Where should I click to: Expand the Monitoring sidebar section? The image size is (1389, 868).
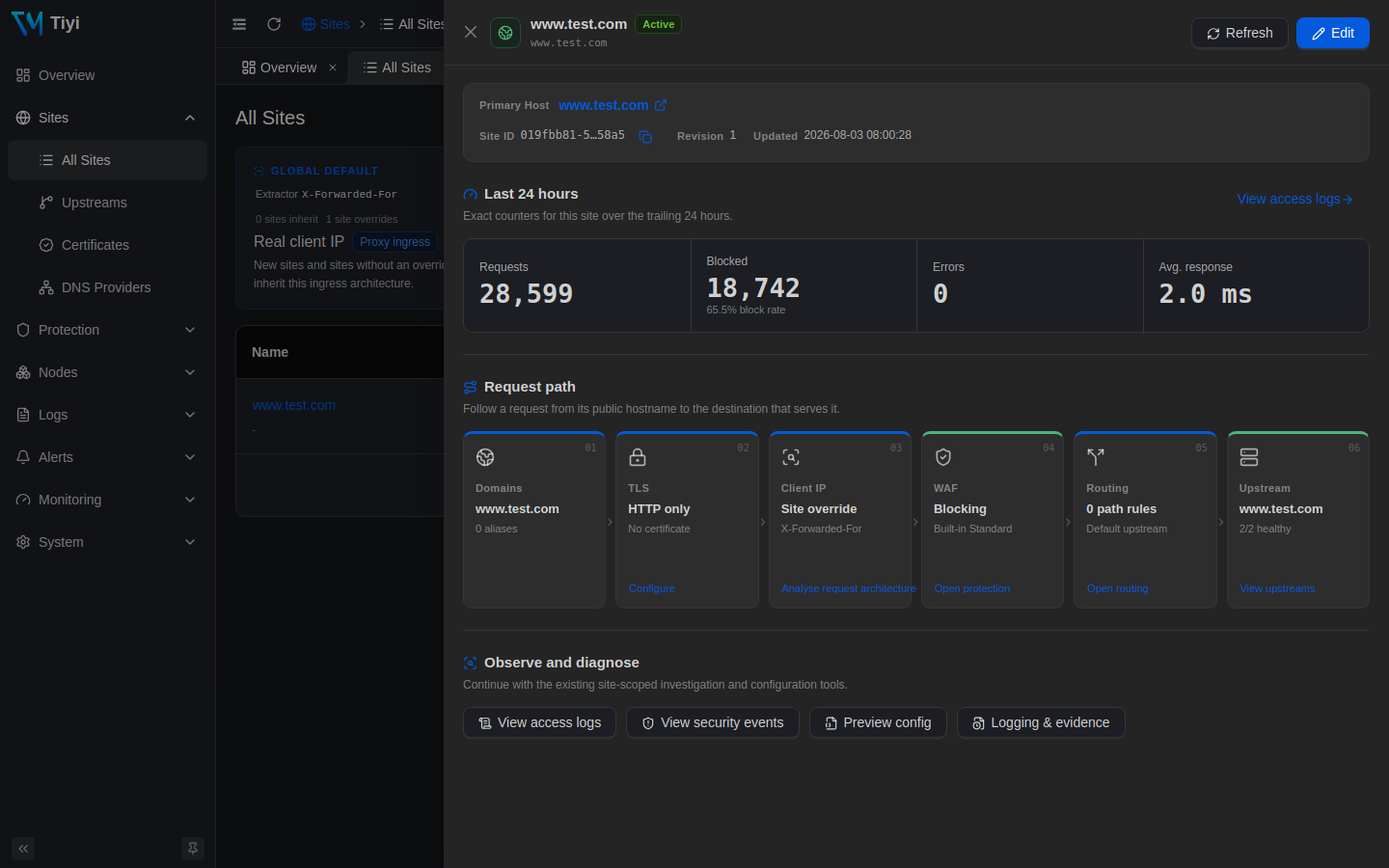coord(107,500)
